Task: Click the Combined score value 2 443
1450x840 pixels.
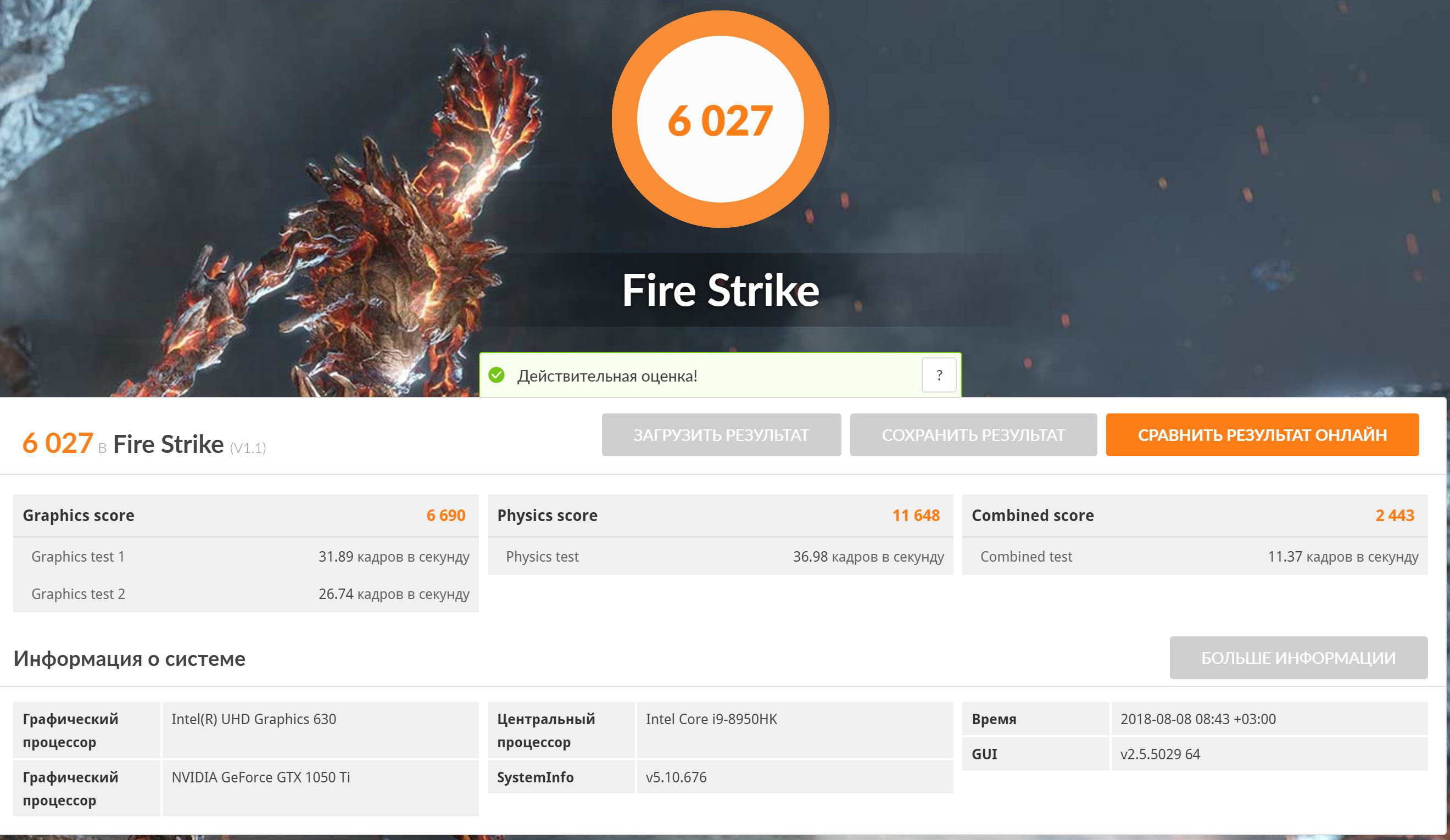Action: click(1395, 516)
